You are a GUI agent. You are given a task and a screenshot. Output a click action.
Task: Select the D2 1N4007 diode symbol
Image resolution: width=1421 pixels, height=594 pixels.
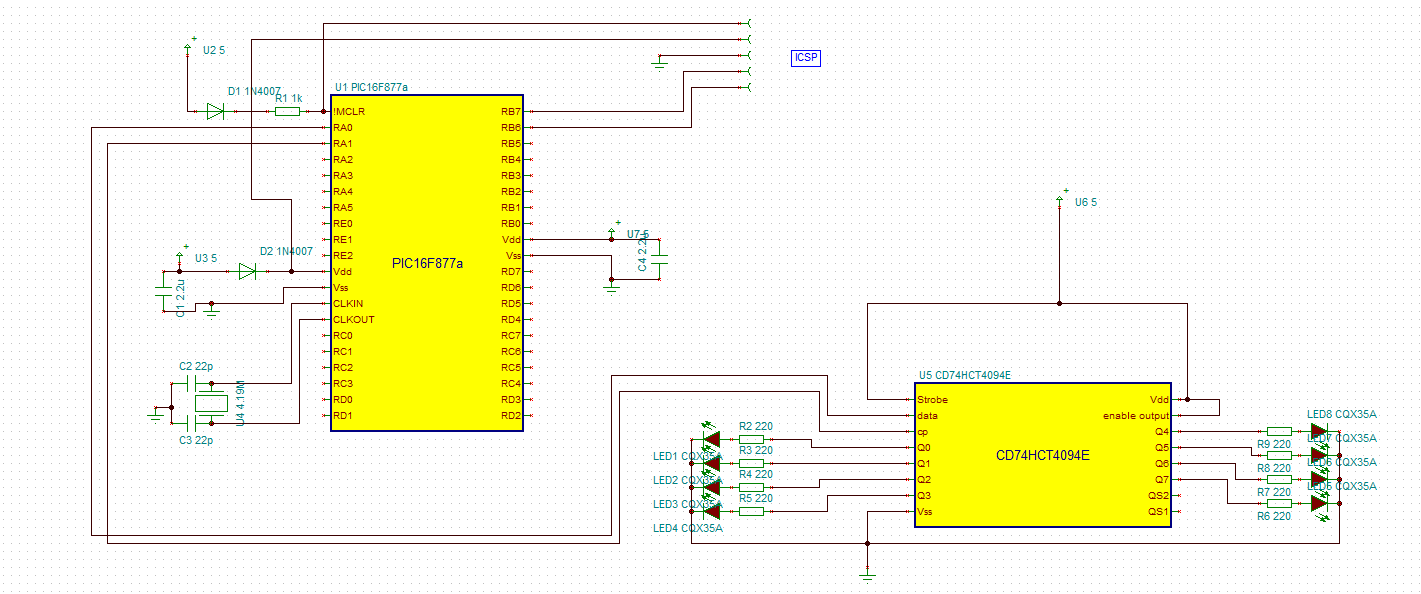click(x=247, y=271)
